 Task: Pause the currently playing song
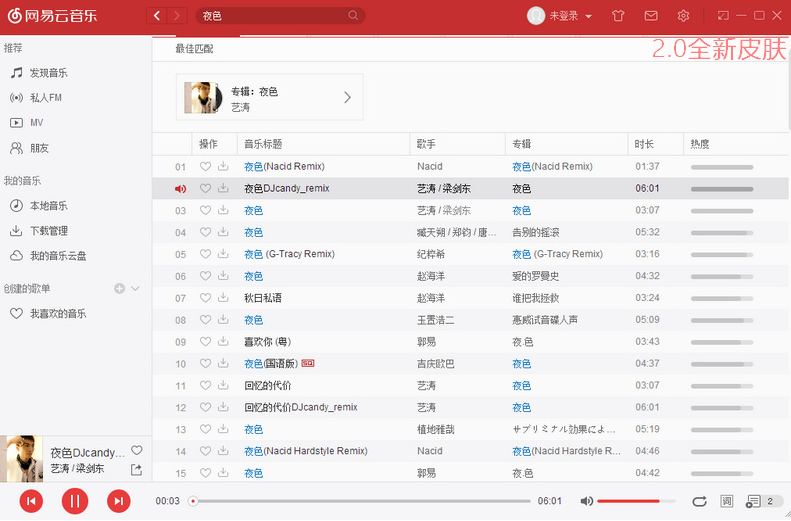(75, 501)
